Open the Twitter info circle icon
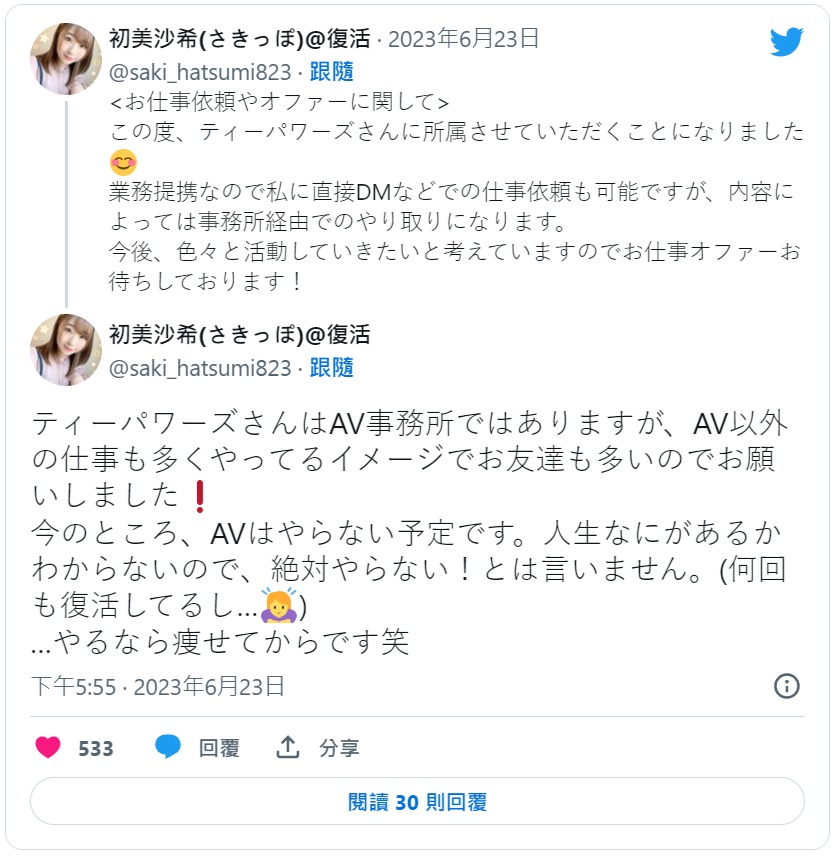Viewport: 834px width, 856px height. point(787,686)
